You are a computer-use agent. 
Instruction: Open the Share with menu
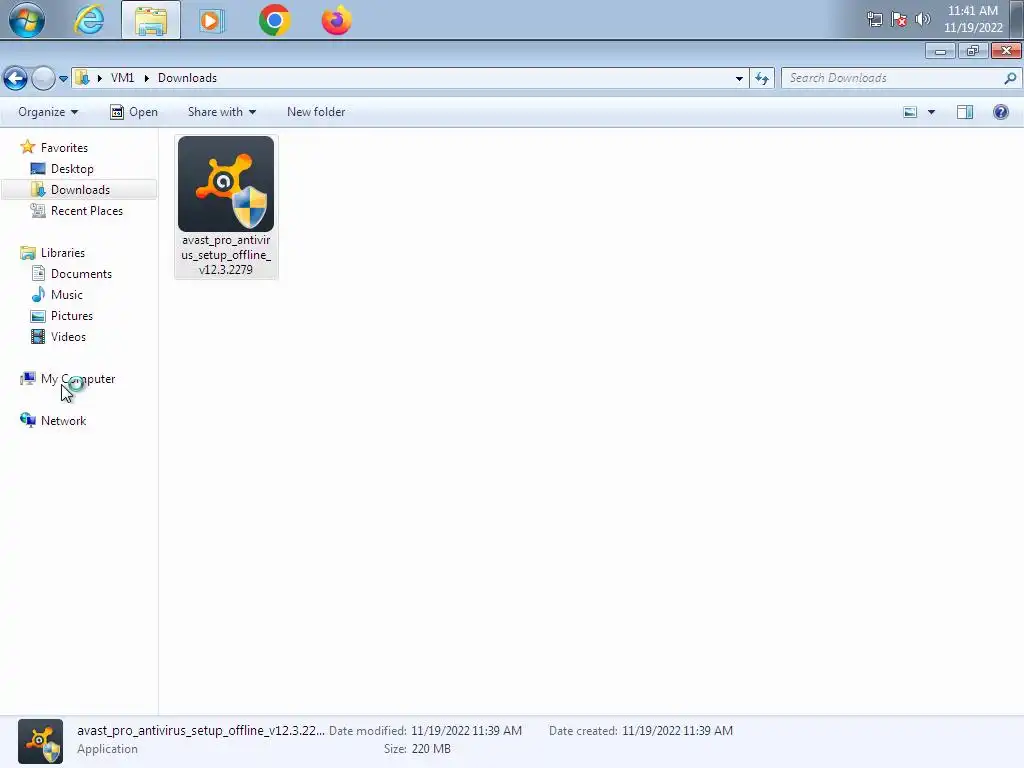click(221, 112)
